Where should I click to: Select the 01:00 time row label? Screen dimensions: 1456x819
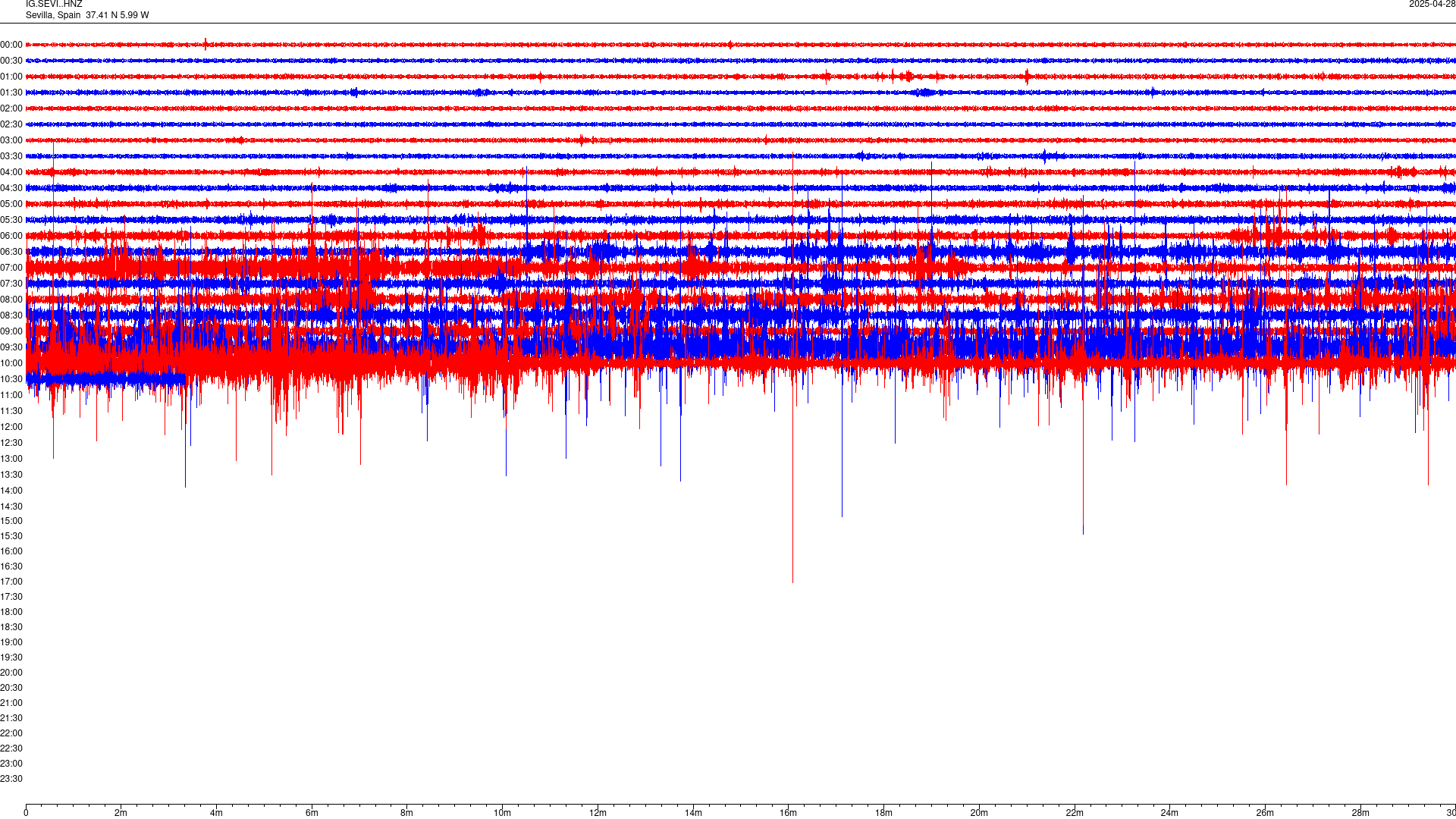coord(11,77)
